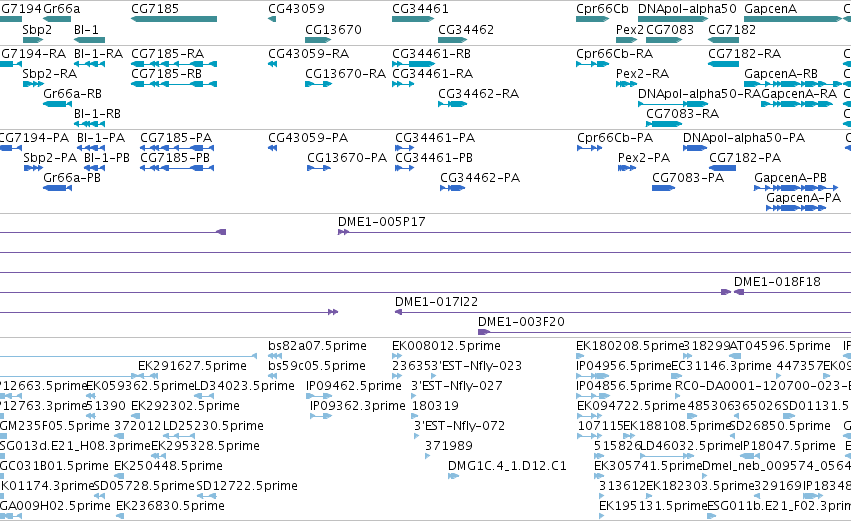
Task: Click the Pex2 gene label
Action: (x=630, y=29)
